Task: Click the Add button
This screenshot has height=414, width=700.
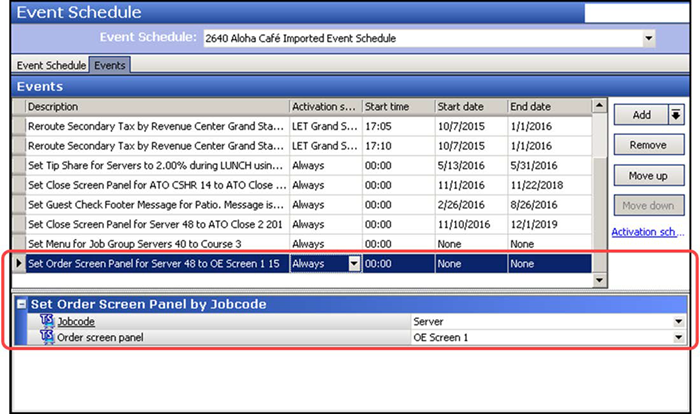Action: [640, 115]
